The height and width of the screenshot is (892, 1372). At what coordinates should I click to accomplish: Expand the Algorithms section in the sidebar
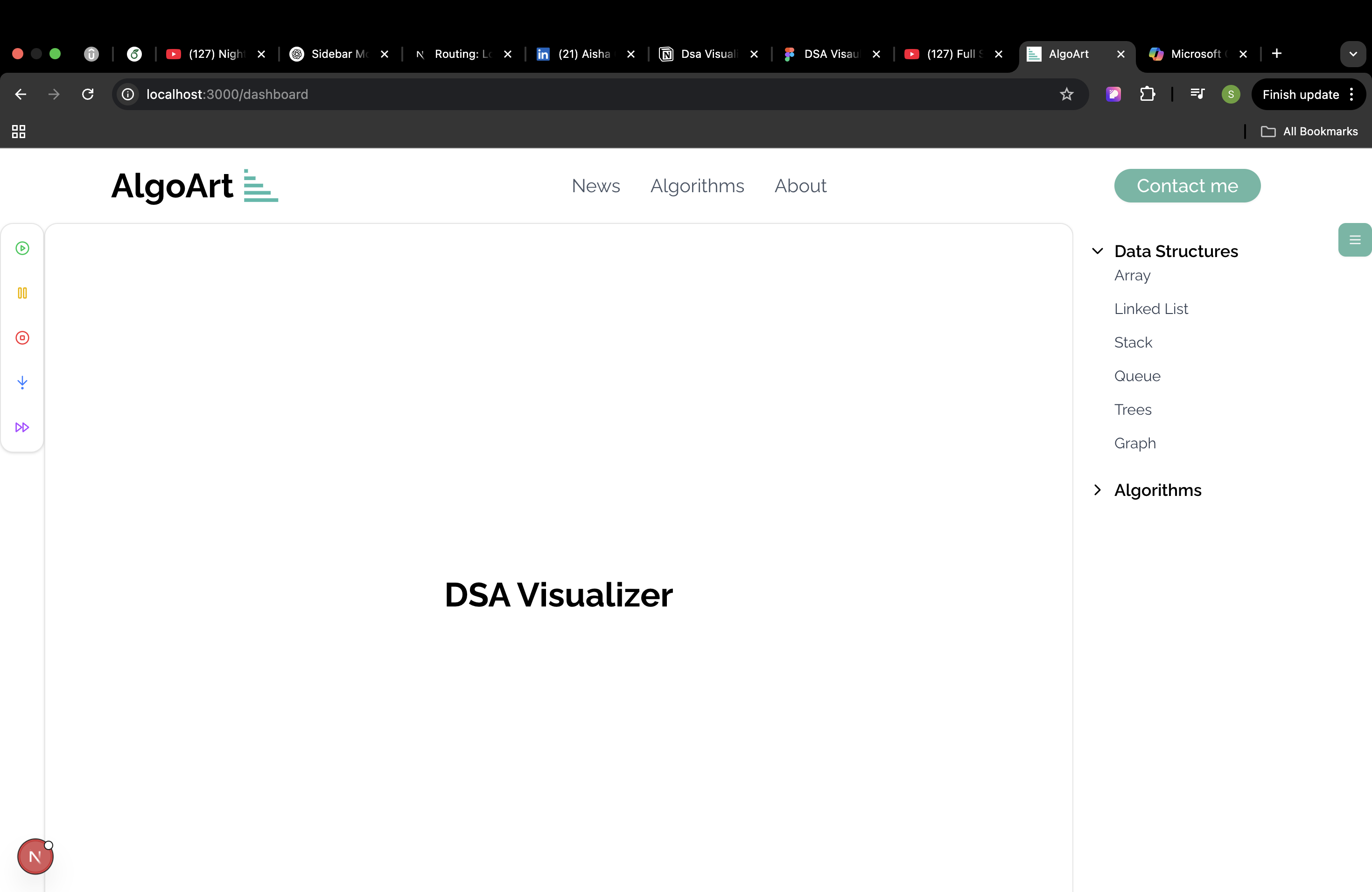[1098, 490]
